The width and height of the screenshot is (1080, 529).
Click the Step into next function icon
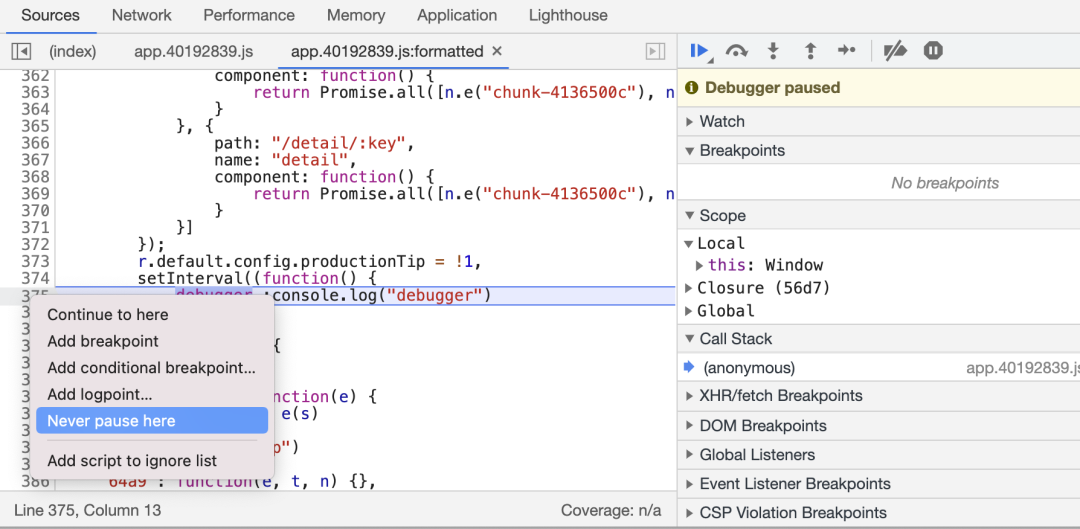pyautogui.click(x=773, y=51)
